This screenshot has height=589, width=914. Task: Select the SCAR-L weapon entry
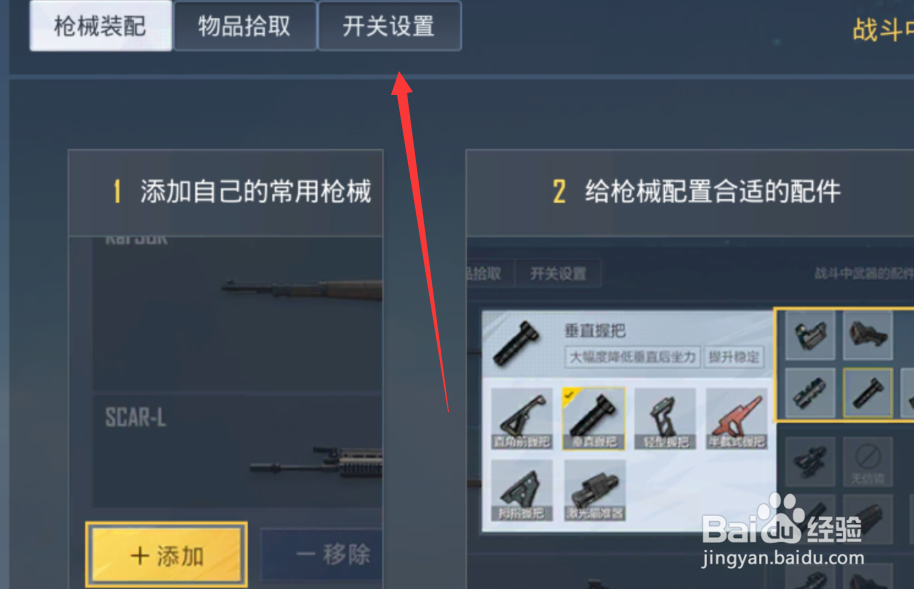pos(238,451)
